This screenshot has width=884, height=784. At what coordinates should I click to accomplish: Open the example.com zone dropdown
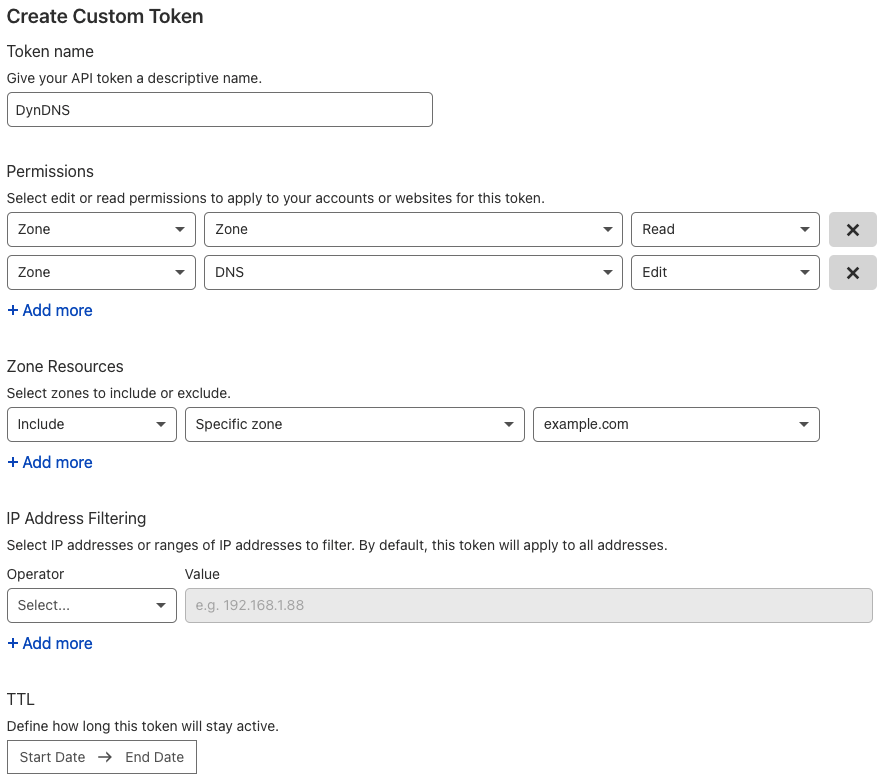676,424
